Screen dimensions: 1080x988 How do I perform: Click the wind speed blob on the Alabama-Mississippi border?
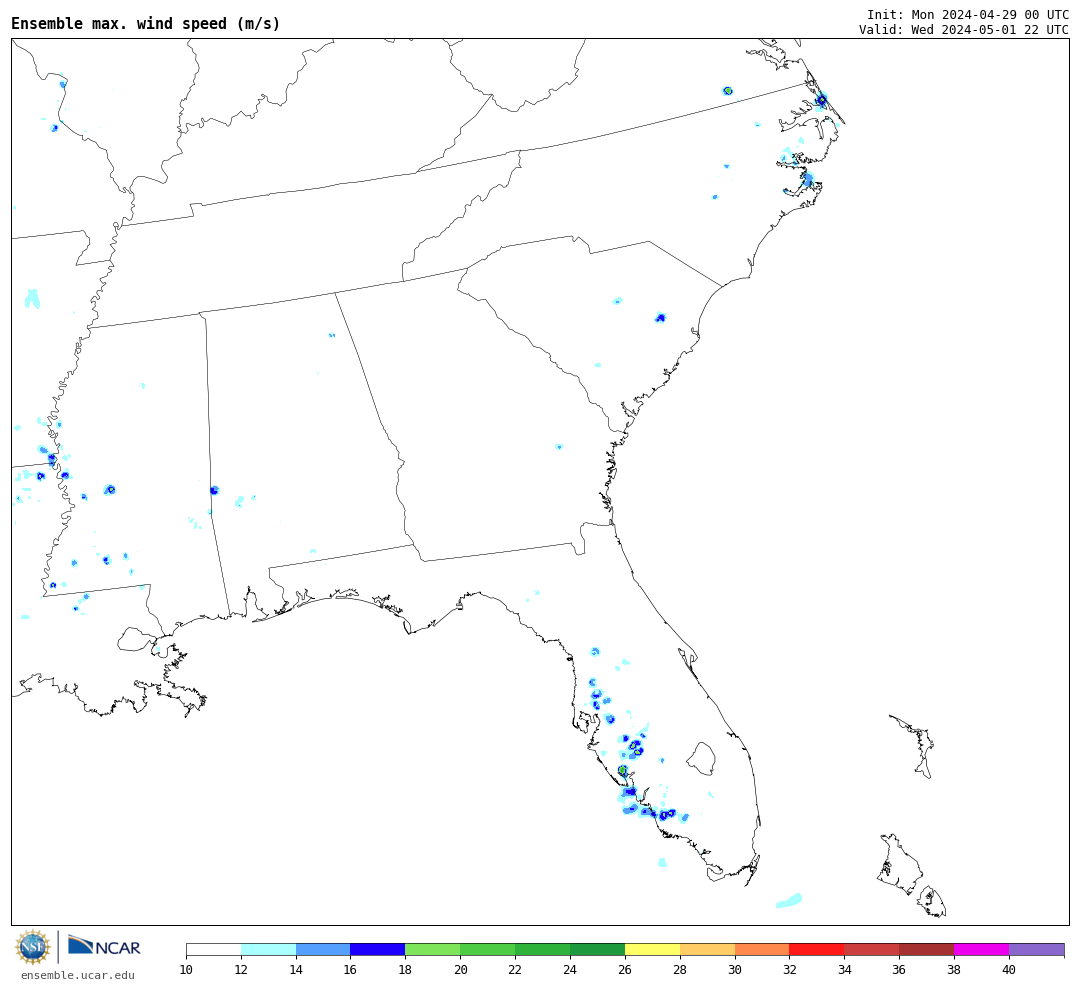pos(214,491)
